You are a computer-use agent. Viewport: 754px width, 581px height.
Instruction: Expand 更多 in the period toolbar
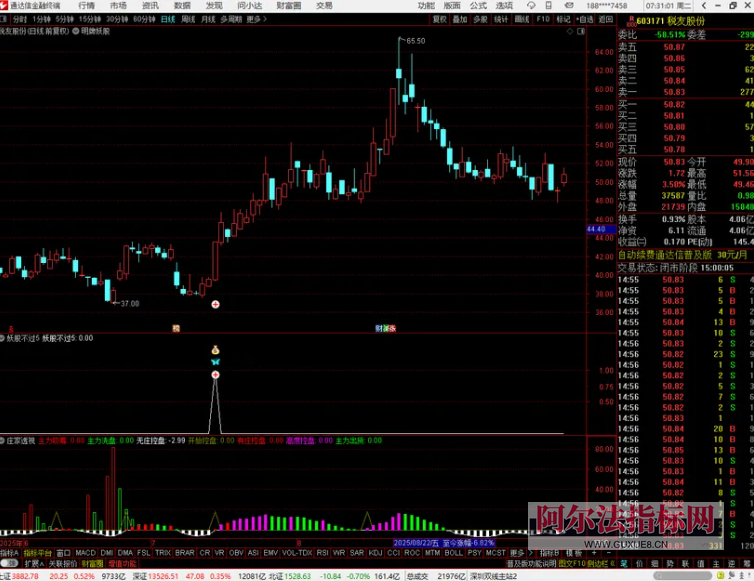254,19
